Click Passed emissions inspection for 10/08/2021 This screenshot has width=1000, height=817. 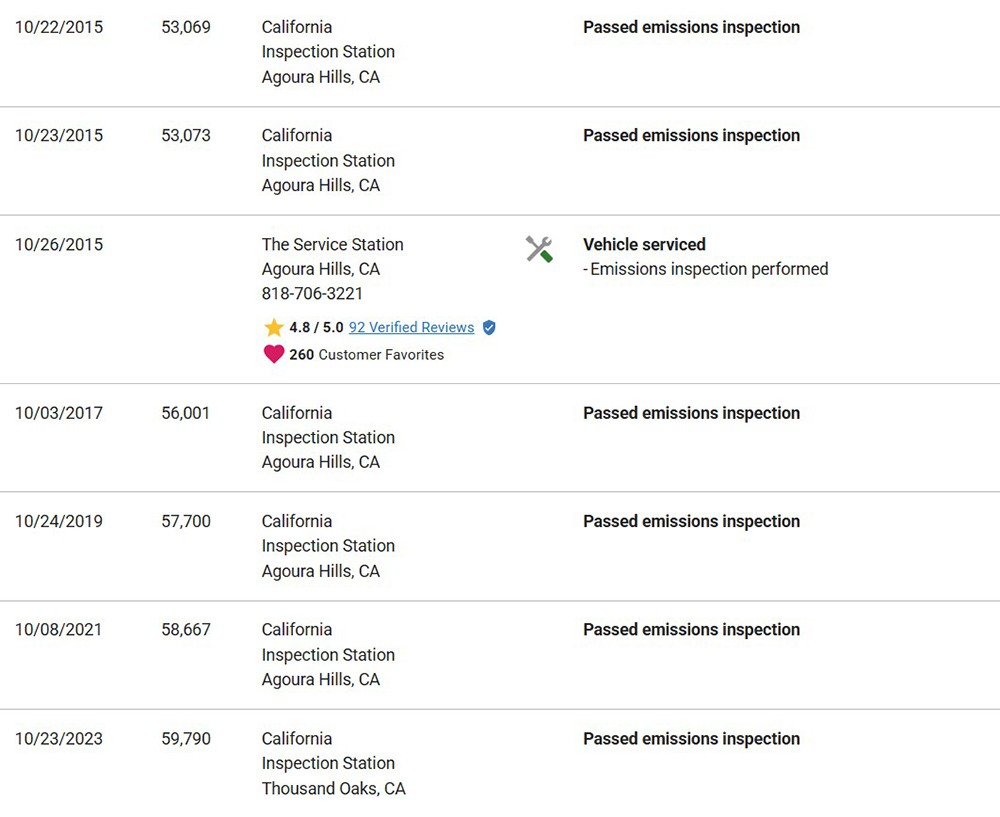pos(691,630)
